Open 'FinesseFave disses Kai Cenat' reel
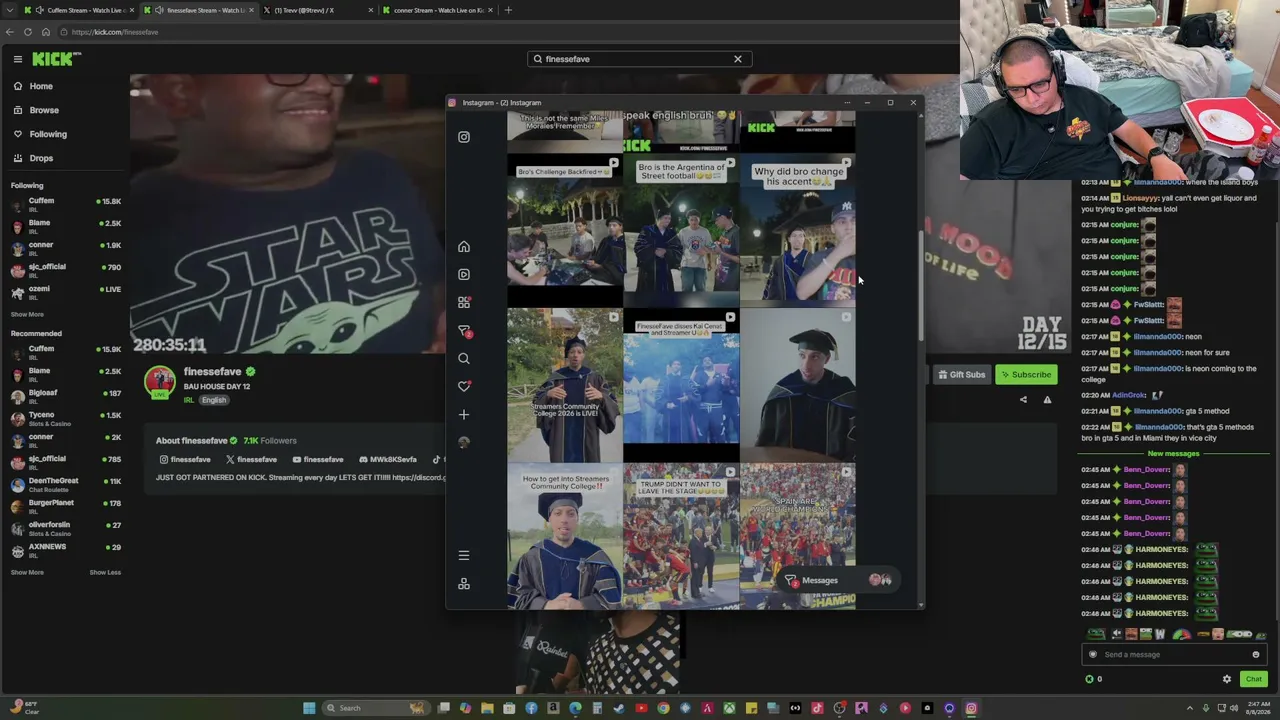 pos(681,386)
